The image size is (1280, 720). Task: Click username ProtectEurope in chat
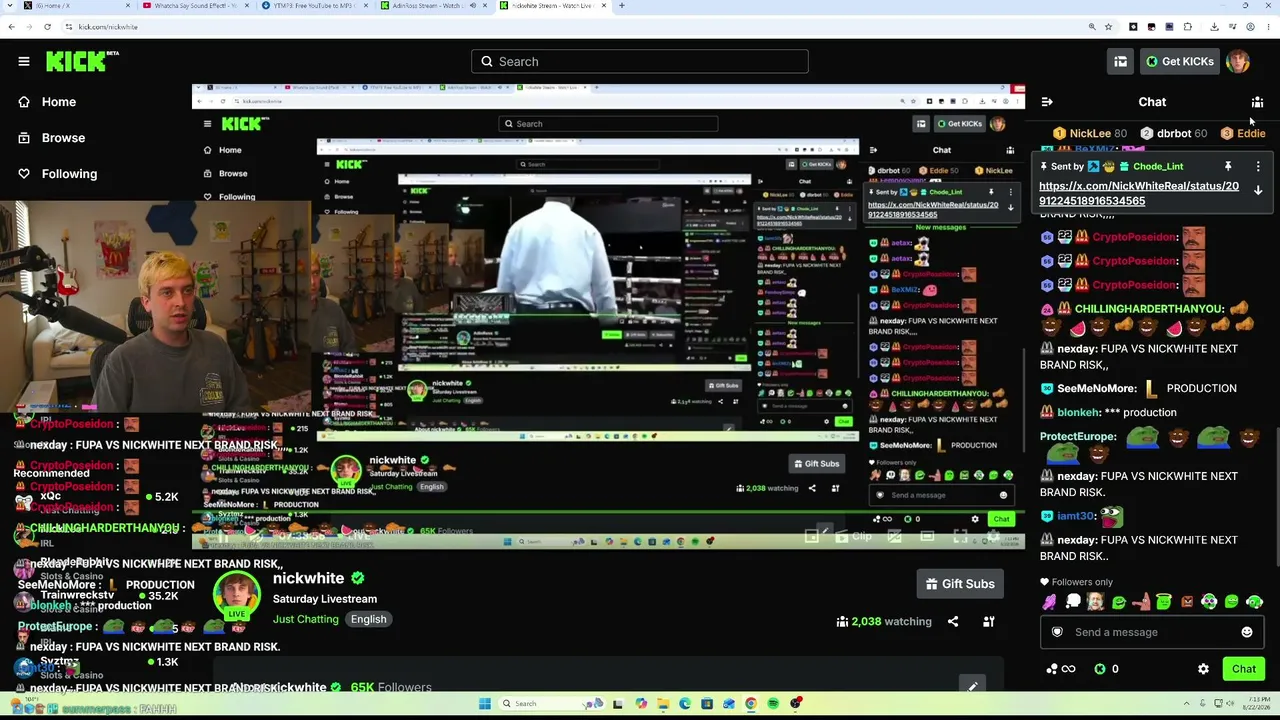click(1078, 437)
